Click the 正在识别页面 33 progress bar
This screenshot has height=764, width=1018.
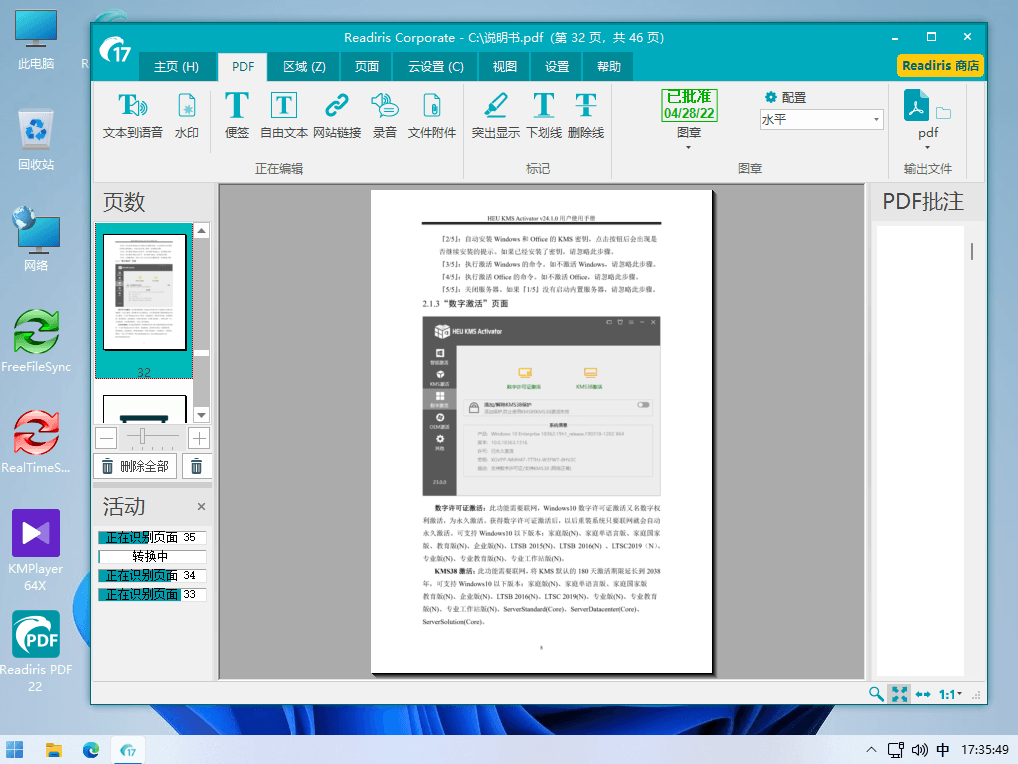click(x=152, y=595)
